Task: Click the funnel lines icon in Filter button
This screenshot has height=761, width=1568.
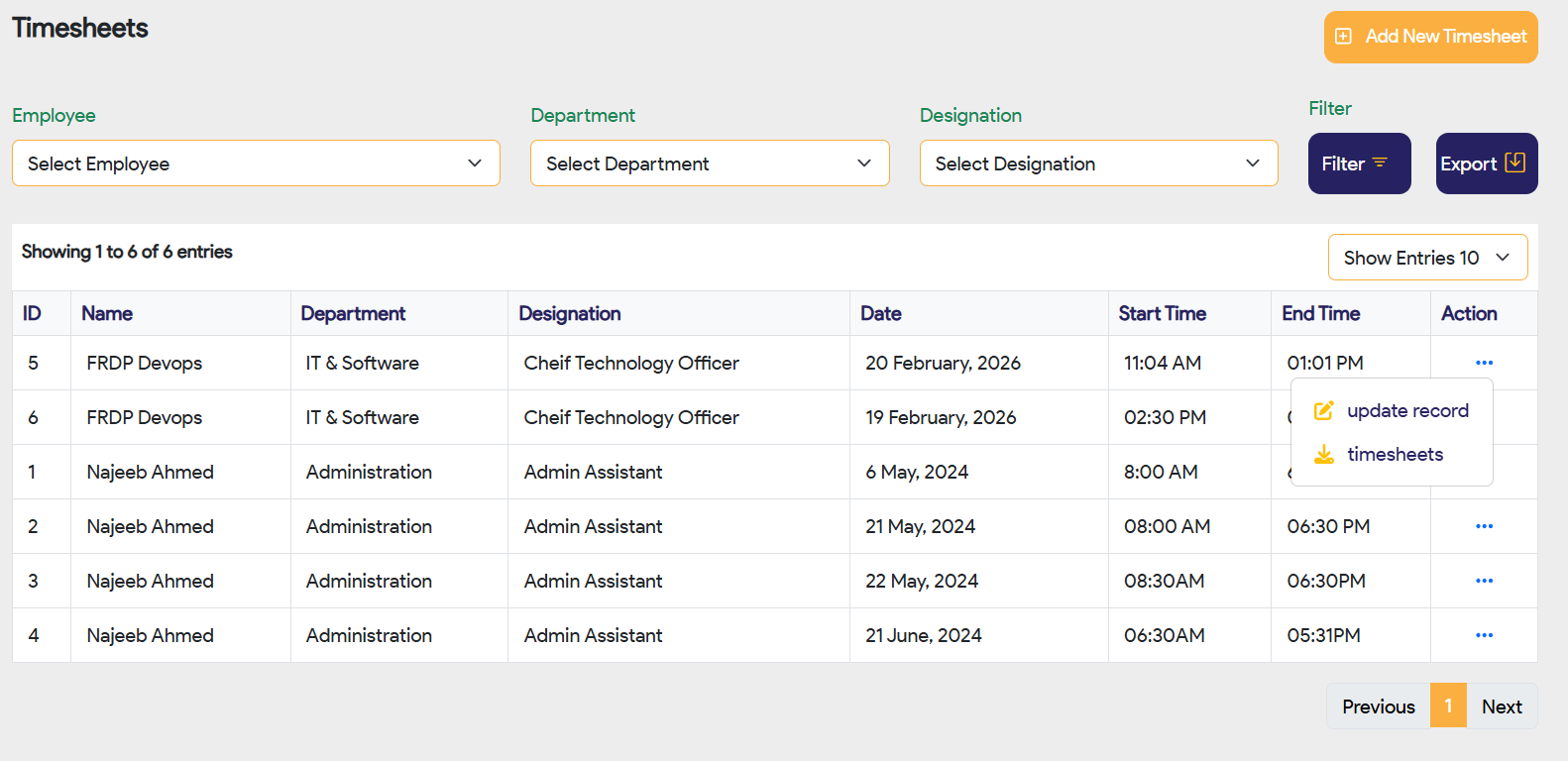Action: tap(1380, 163)
